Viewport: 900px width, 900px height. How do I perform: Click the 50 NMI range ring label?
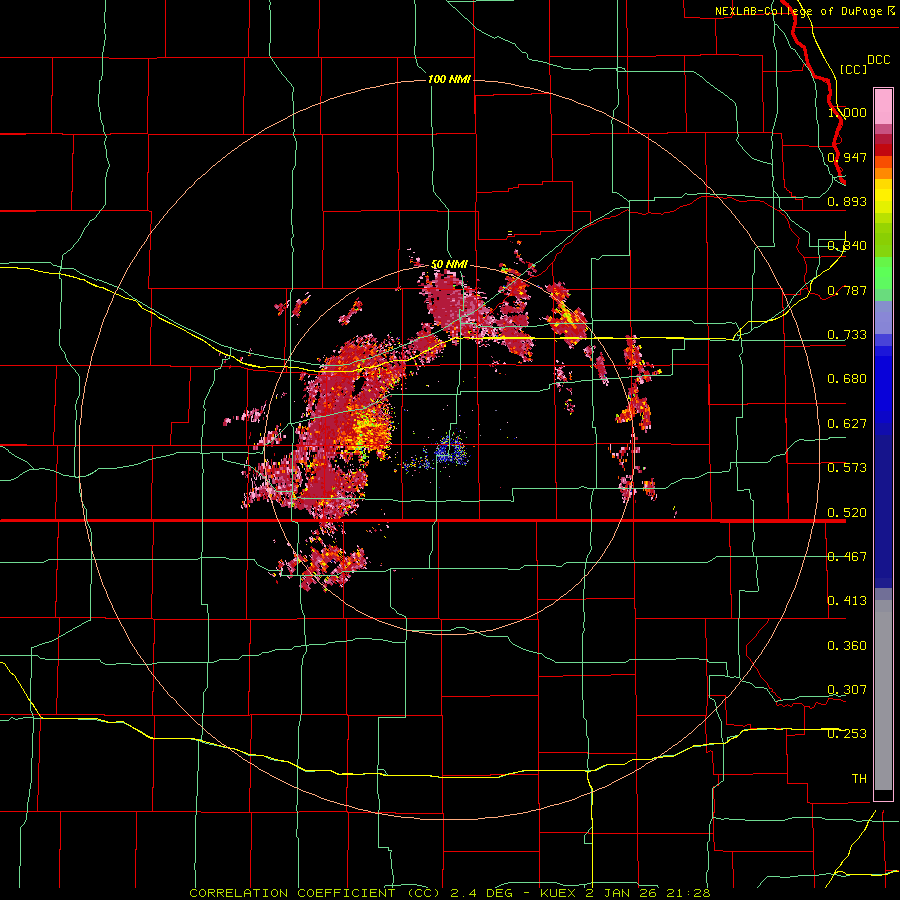pos(449,264)
